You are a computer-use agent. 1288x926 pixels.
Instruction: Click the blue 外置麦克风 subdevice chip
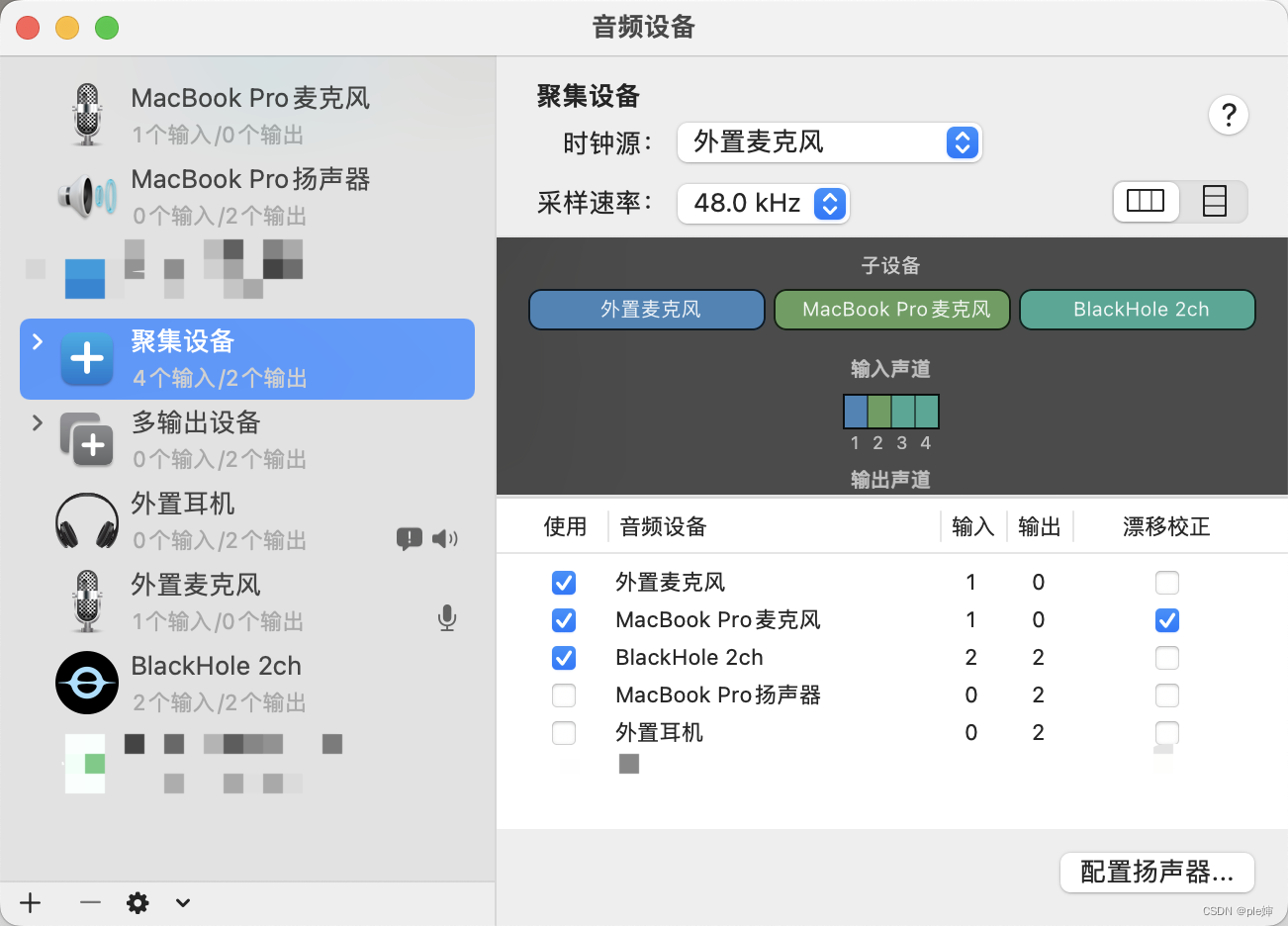[x=647, y=310]
